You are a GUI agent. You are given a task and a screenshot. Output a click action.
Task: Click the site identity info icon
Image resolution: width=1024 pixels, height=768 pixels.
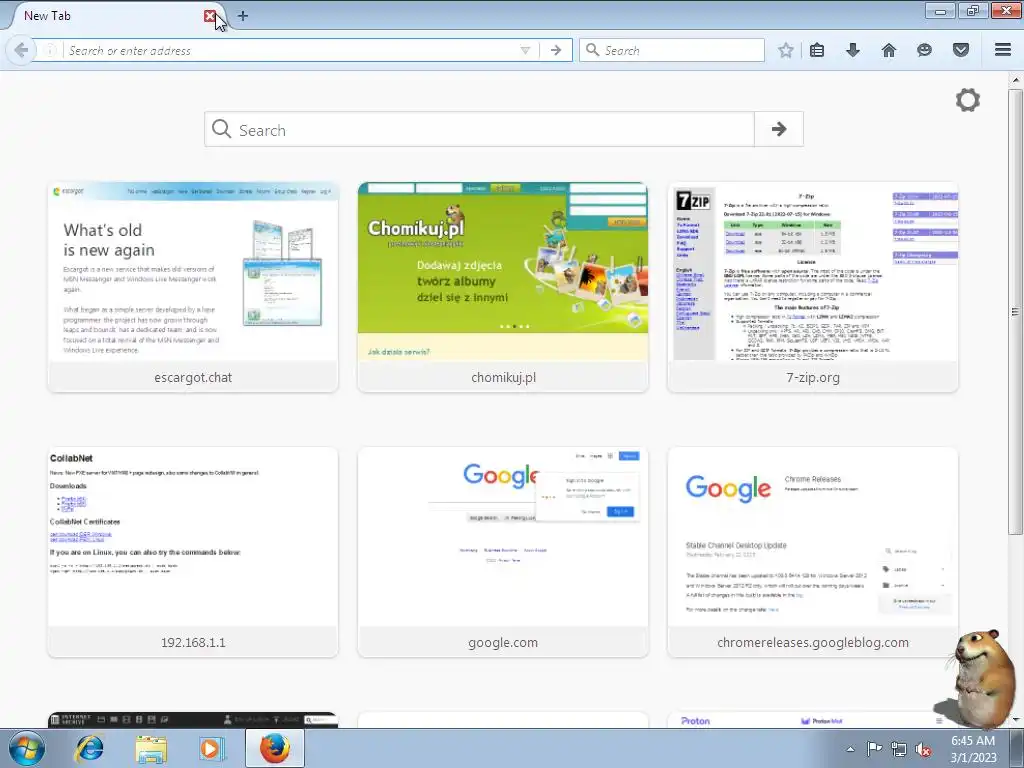point(50,50)
